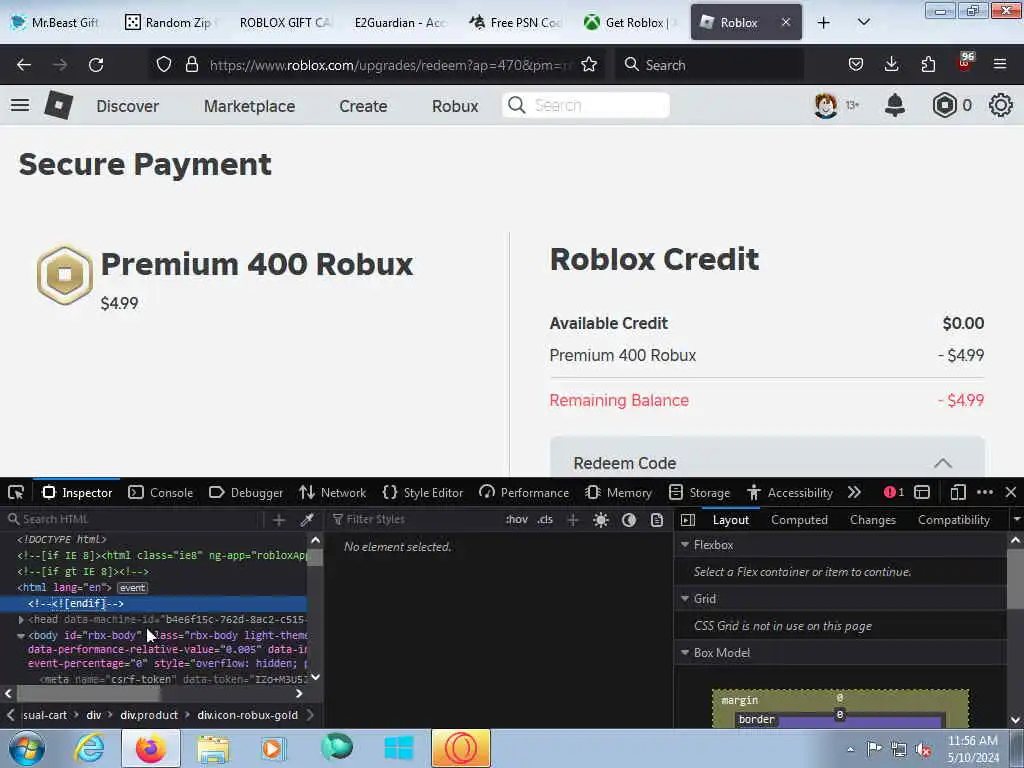1024x768 pixels.
Task: Switch to the Changes sidebar tab
Action: (x=872, y=520)
